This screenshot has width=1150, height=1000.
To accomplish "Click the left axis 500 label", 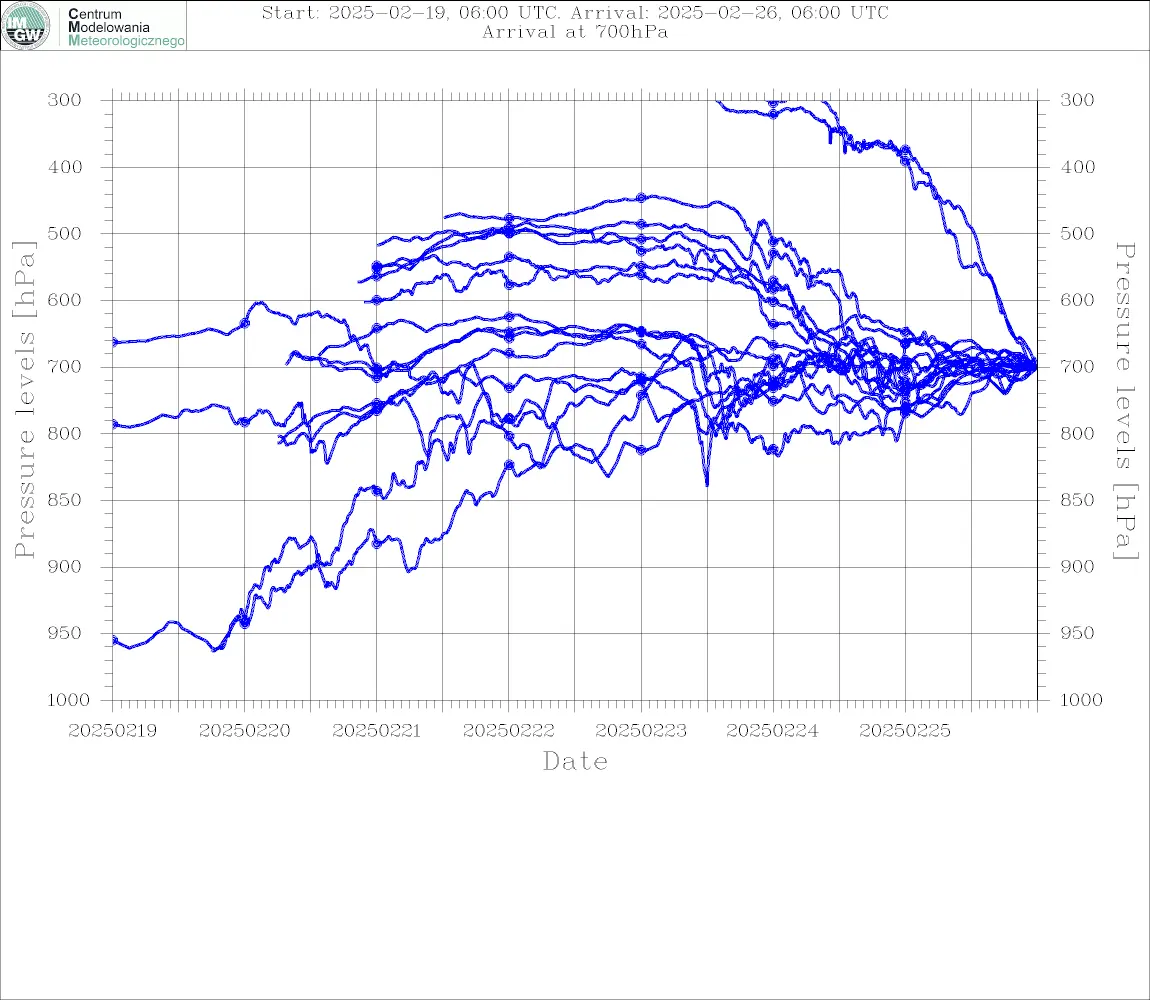I will [65, 233].
